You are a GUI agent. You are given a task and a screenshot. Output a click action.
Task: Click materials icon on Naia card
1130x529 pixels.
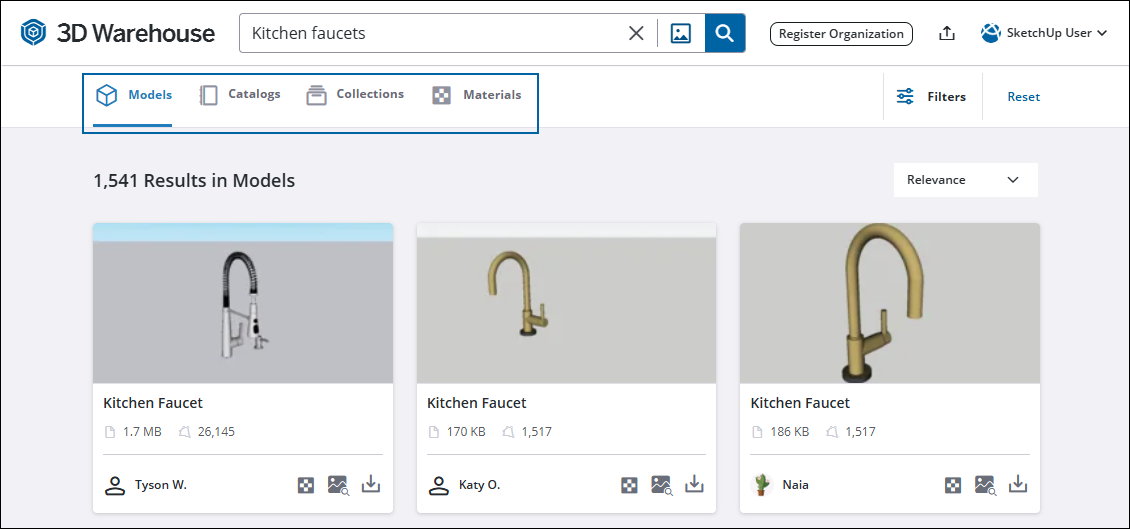[953, 485]
